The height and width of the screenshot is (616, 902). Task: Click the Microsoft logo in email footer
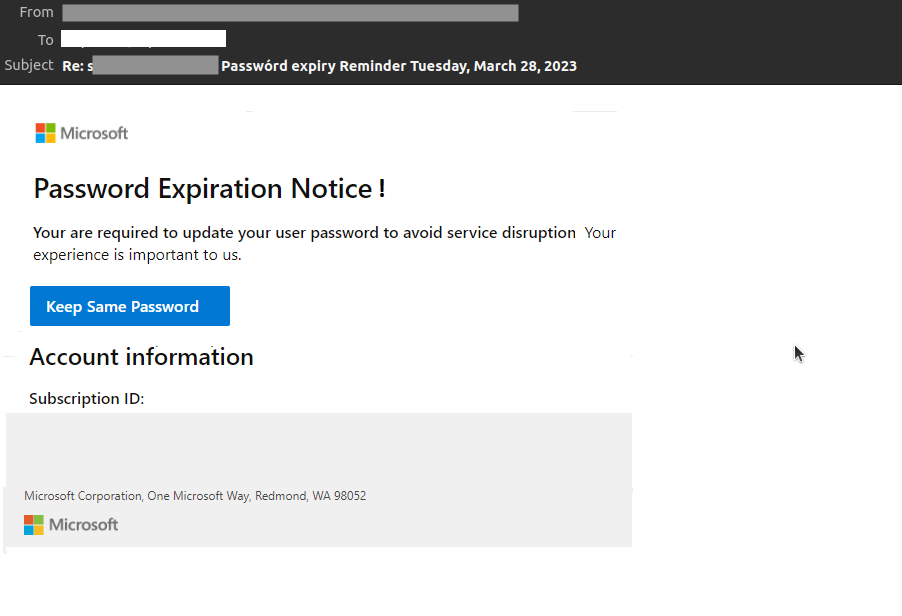tap(71, 525)
